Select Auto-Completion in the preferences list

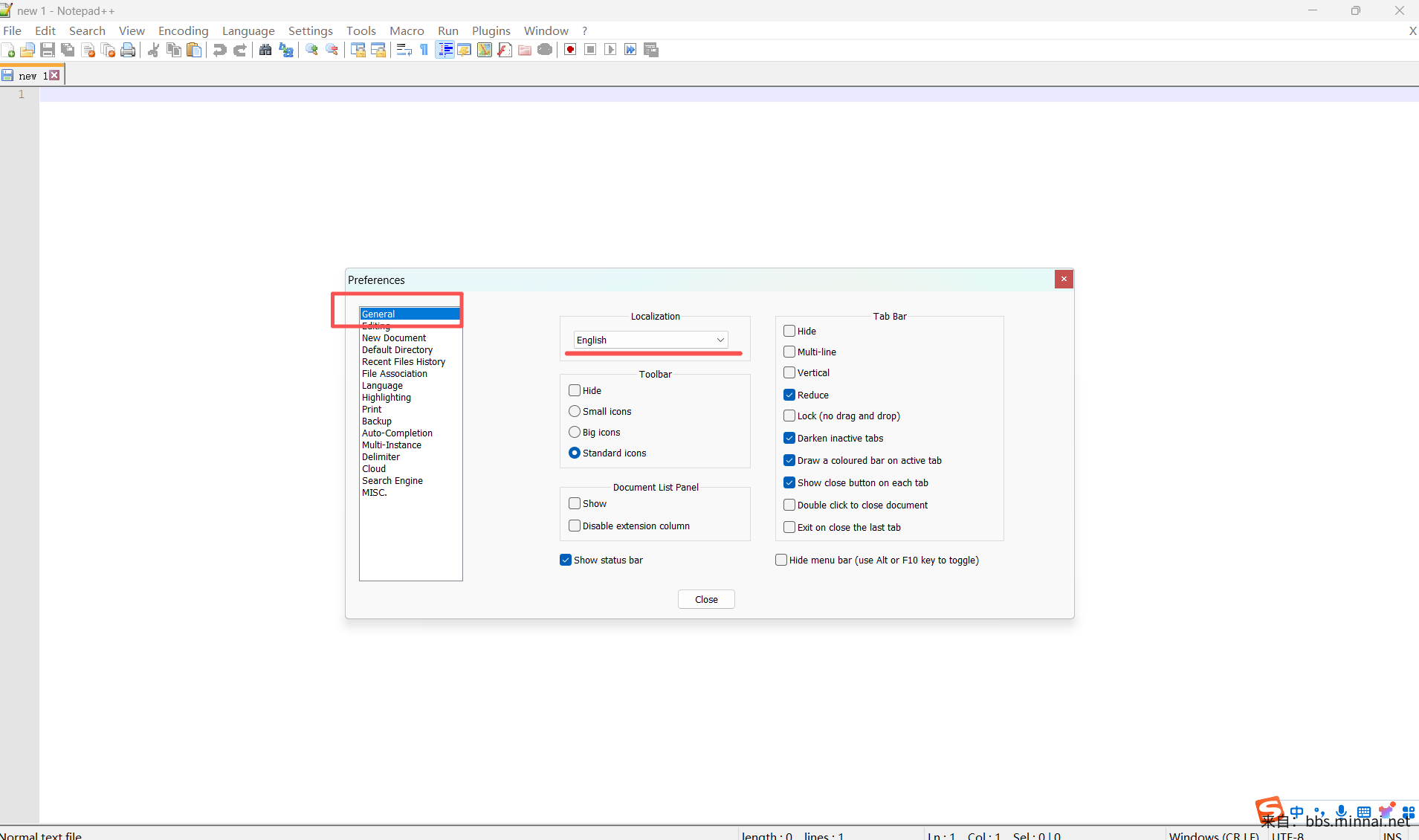(397, 433)
